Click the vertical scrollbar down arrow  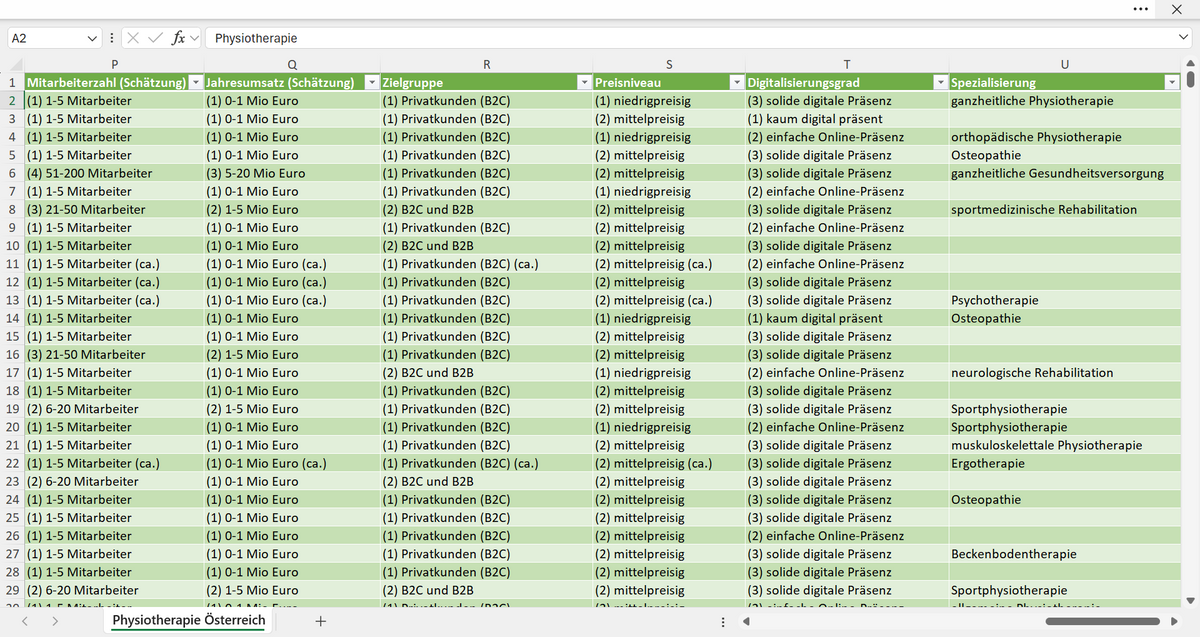[x=1189, y=600]
